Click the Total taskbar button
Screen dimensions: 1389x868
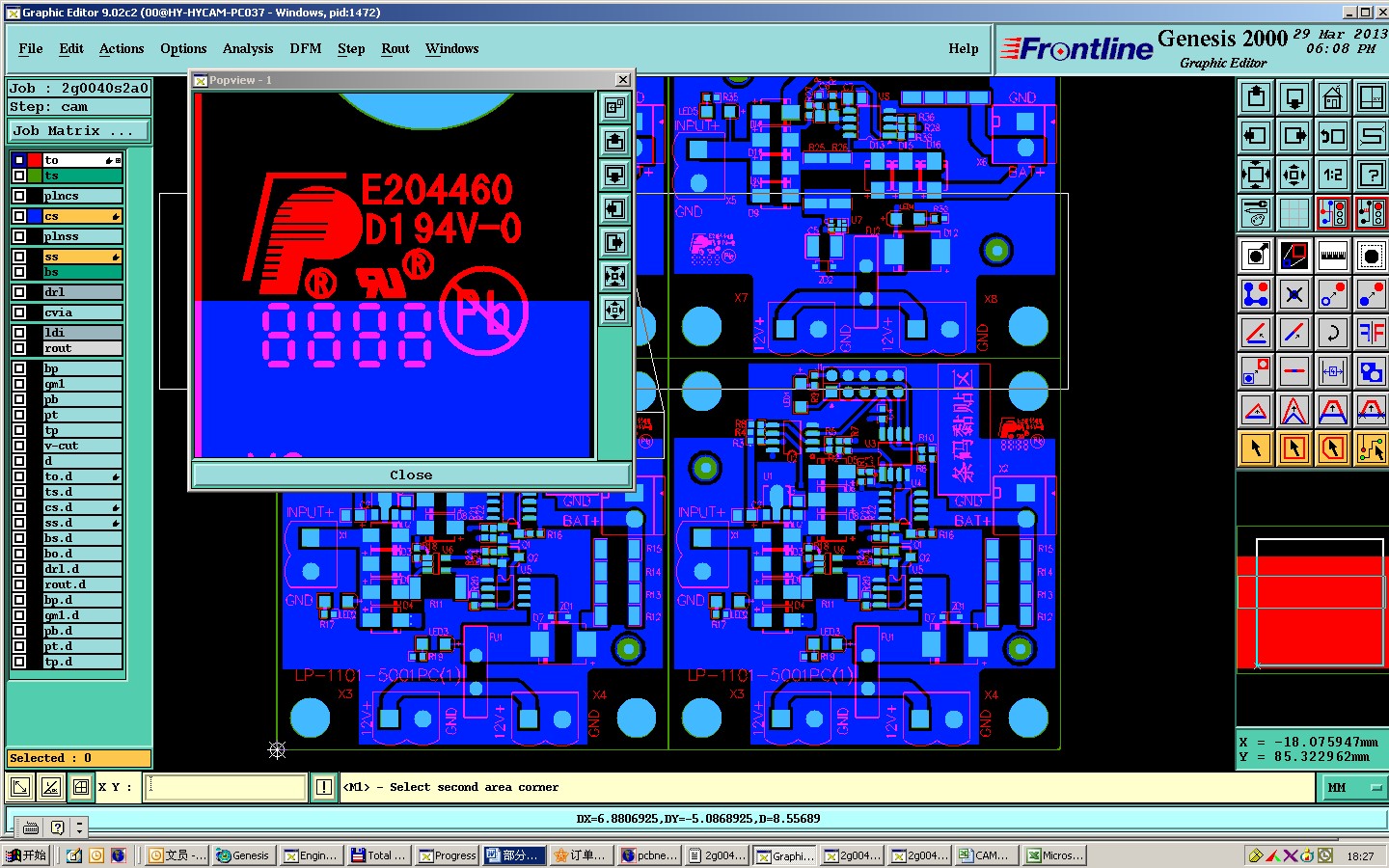pyautogui.click(x=379, y=855)
